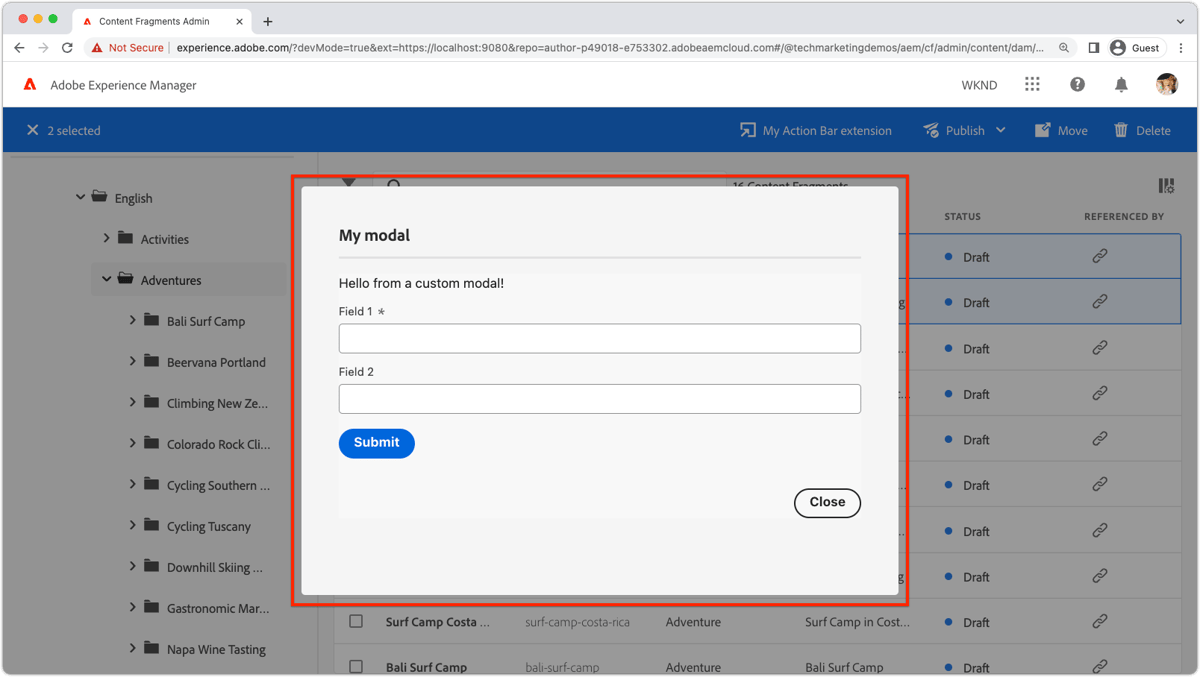This screenshot has width=1200, height=677.
Task: Collapse the Adventures folder
Action: pyautogui.click(x=106, y=278)
